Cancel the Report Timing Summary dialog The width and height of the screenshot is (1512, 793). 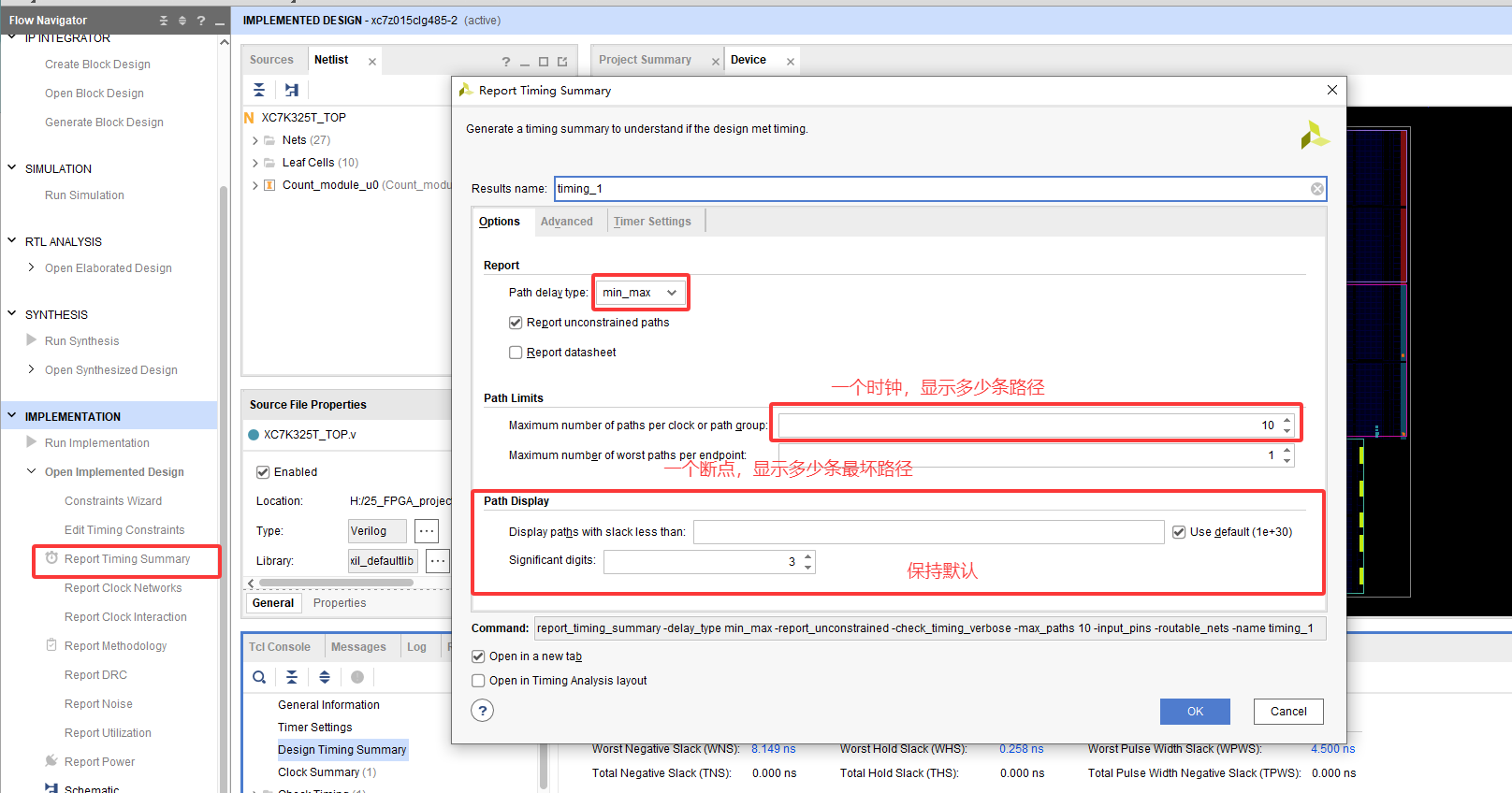(1288, 712)
